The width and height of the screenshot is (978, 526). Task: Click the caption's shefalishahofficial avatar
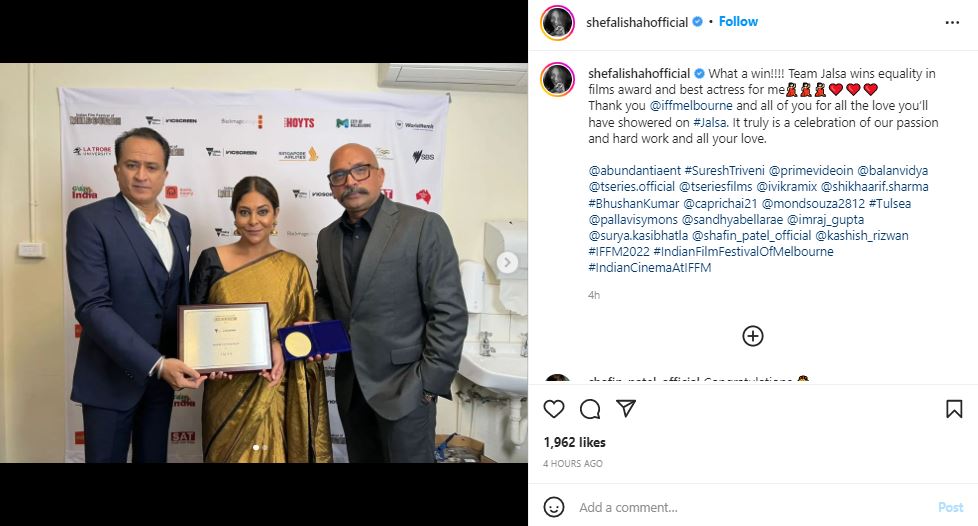coord(558,79)
